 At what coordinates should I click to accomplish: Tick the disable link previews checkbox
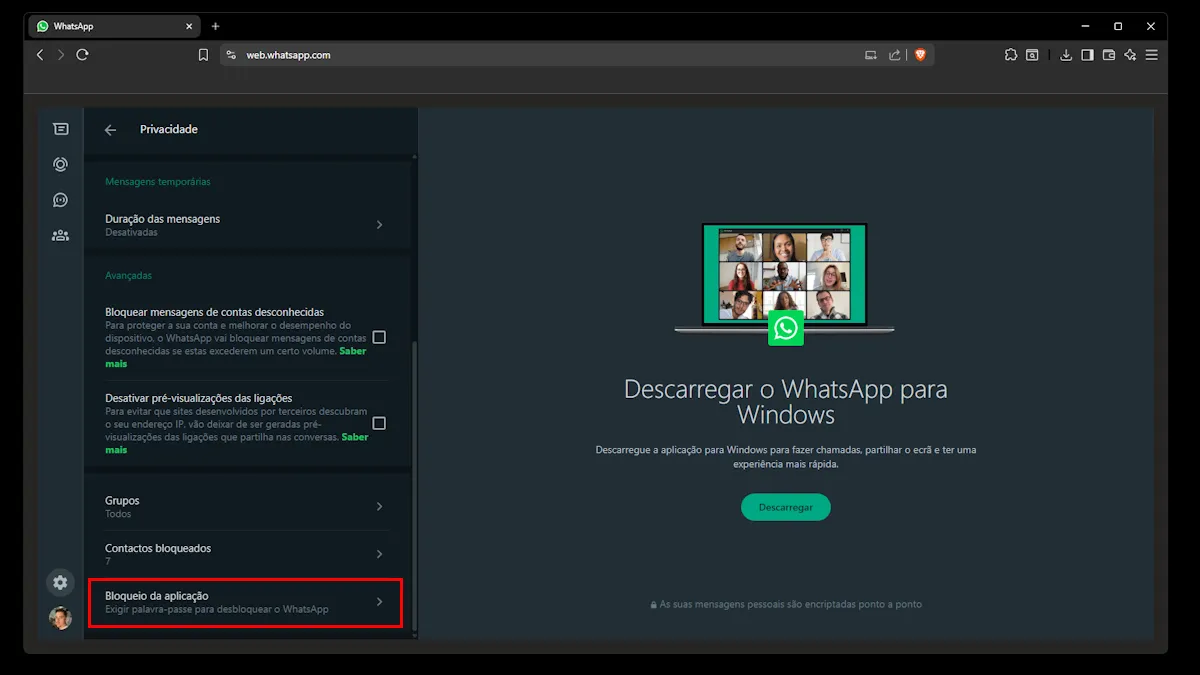[379, 424]
